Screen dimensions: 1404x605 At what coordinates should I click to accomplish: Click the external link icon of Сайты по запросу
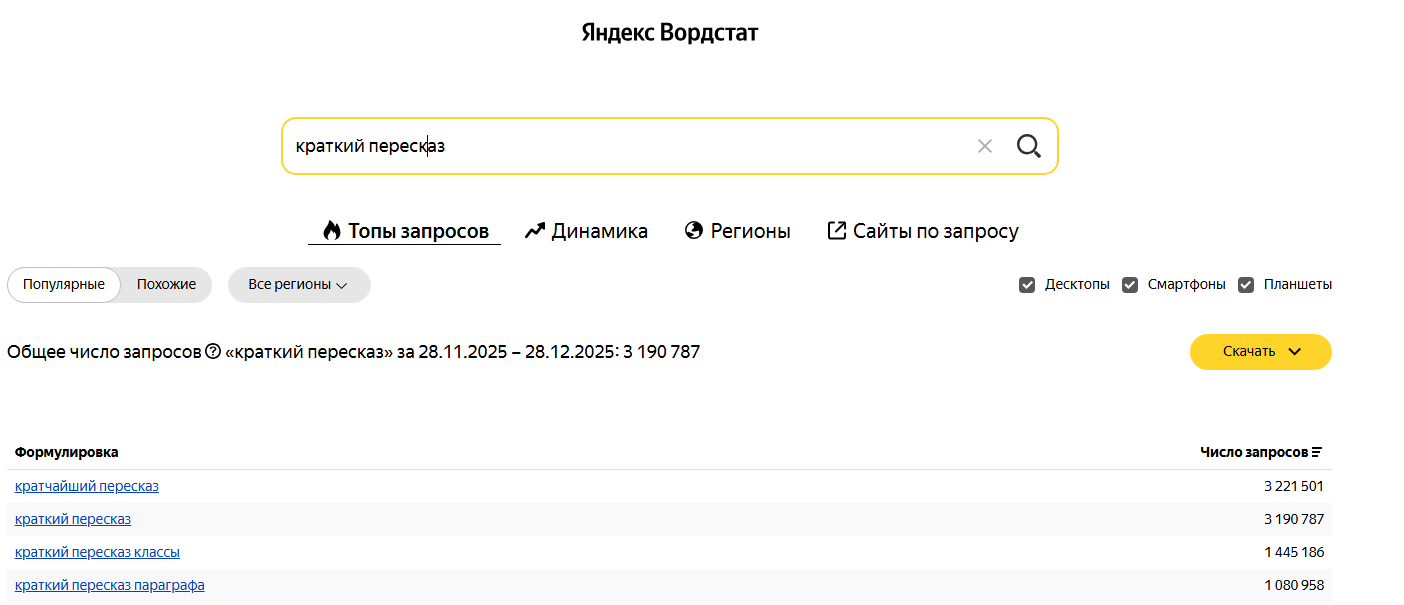(x=837, y=231)
